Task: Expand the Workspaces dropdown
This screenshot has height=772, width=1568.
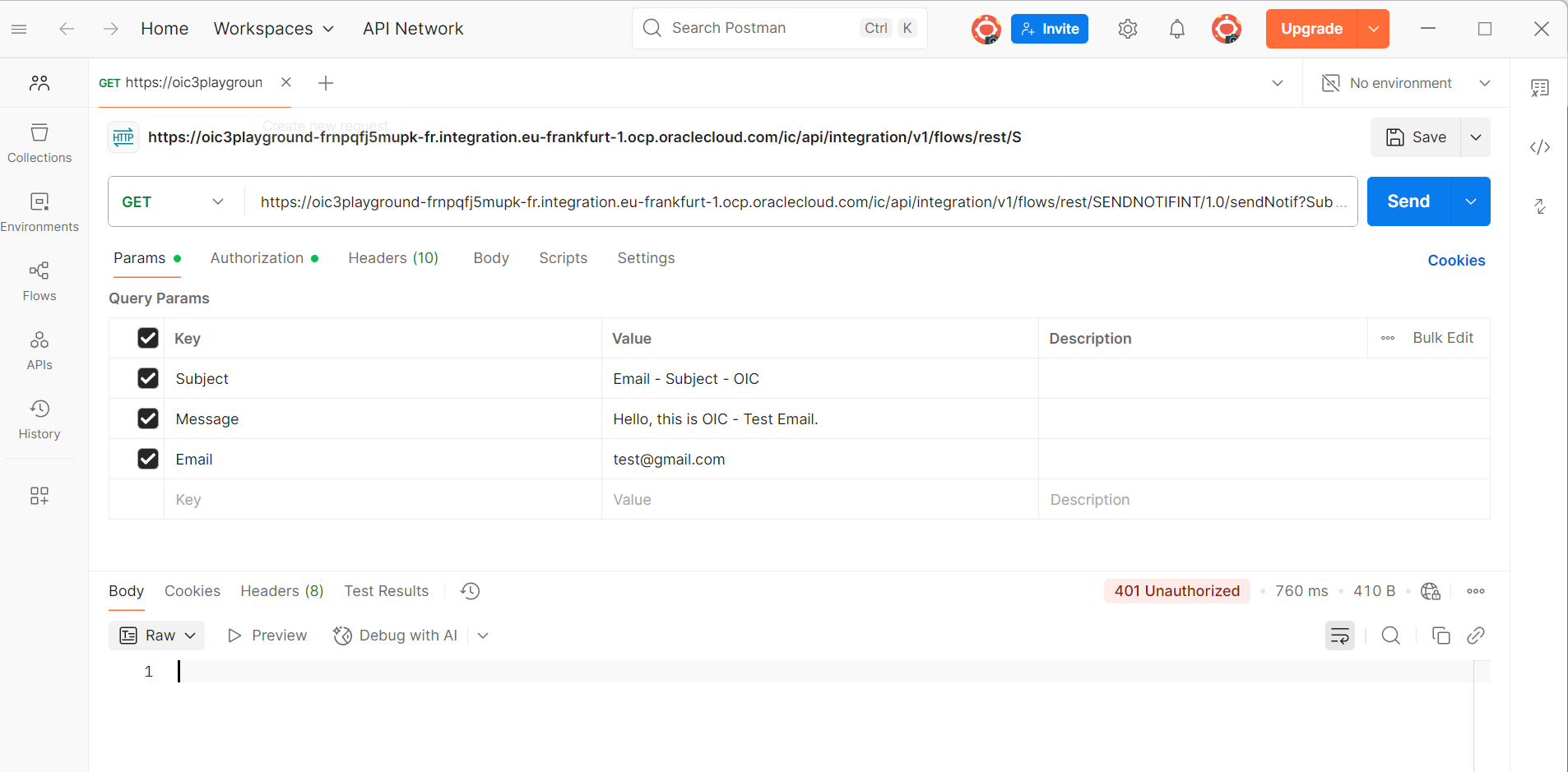Action: tap(274, 29)
